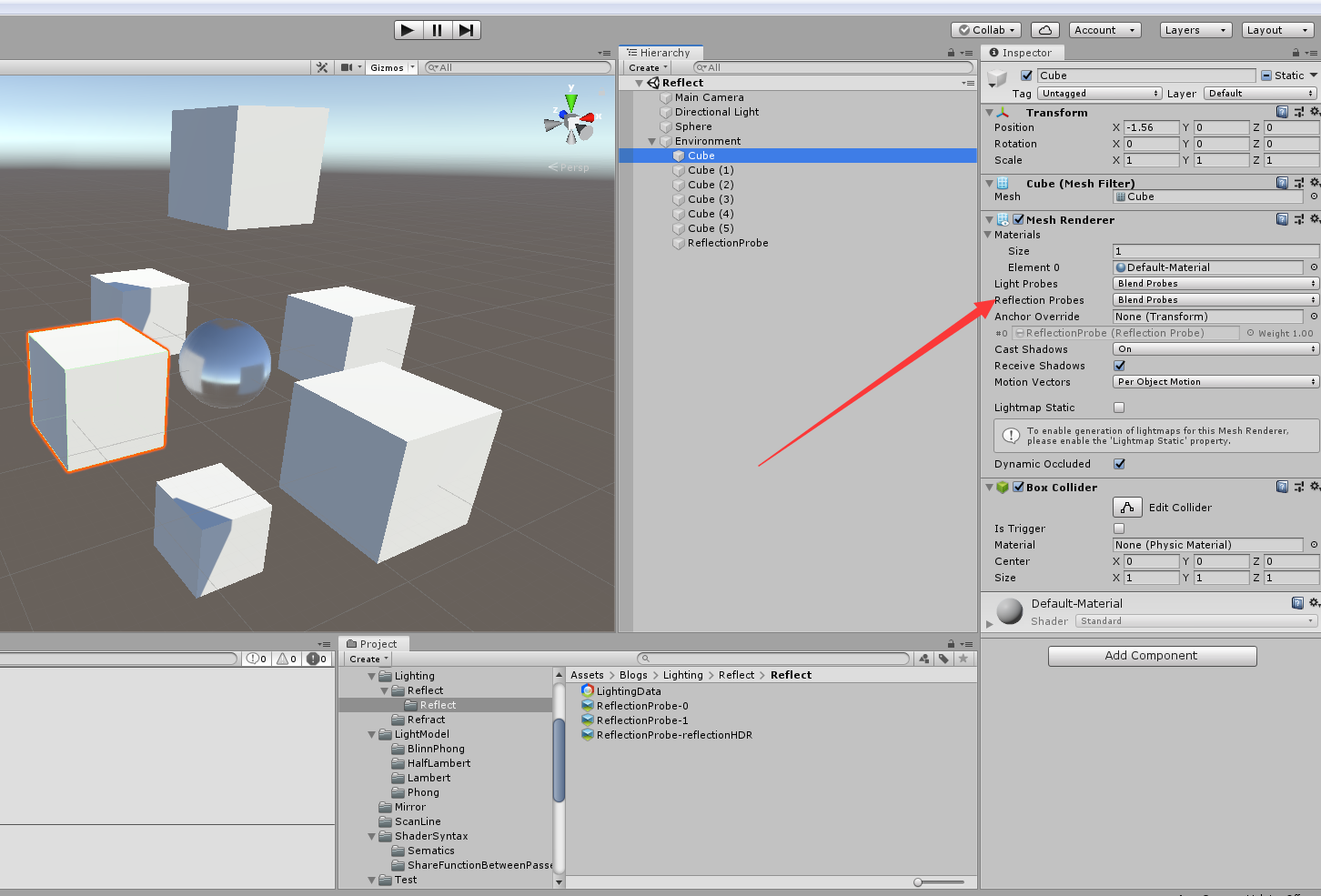The width and height of the screenshot is (1321, 896).
Task: Click the Add Component button
Action: (1152, 655)
